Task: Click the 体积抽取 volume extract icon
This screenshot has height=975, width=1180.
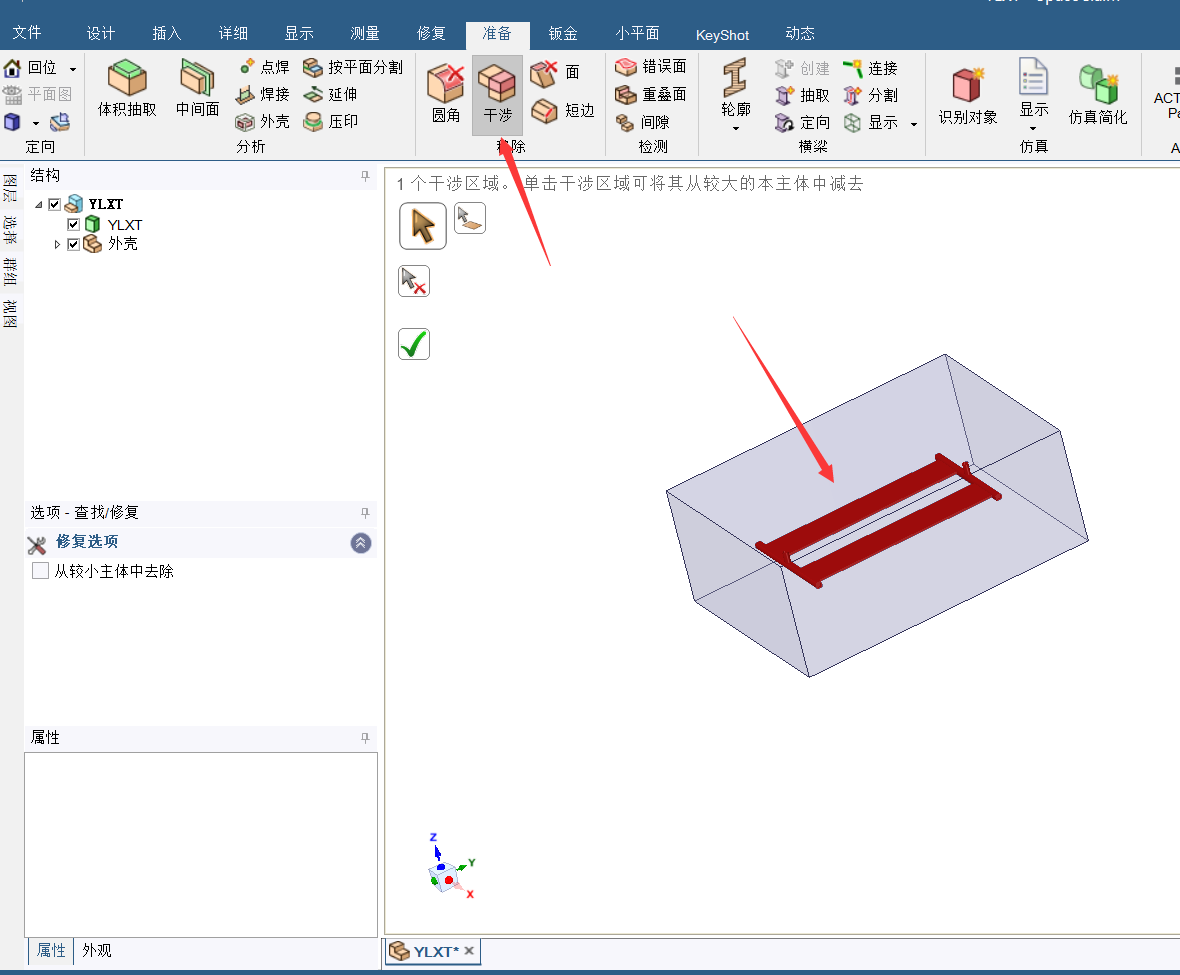Action: pyautogui.click(x=127, y=80)
